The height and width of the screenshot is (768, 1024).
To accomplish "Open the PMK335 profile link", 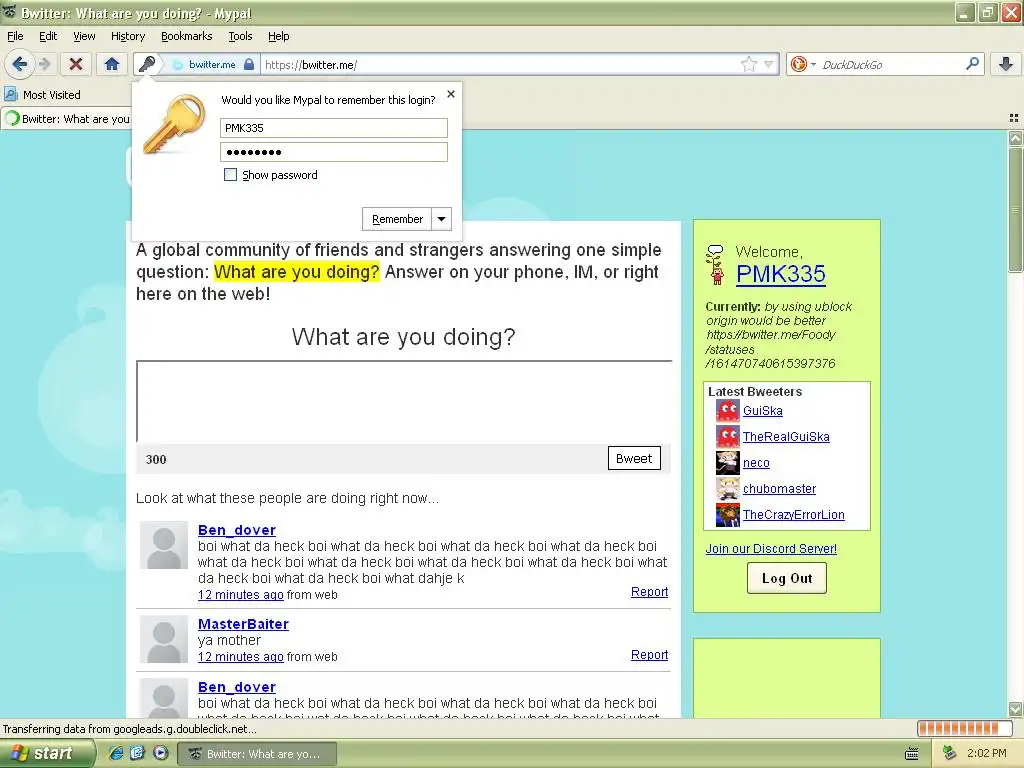I will 781,274.
